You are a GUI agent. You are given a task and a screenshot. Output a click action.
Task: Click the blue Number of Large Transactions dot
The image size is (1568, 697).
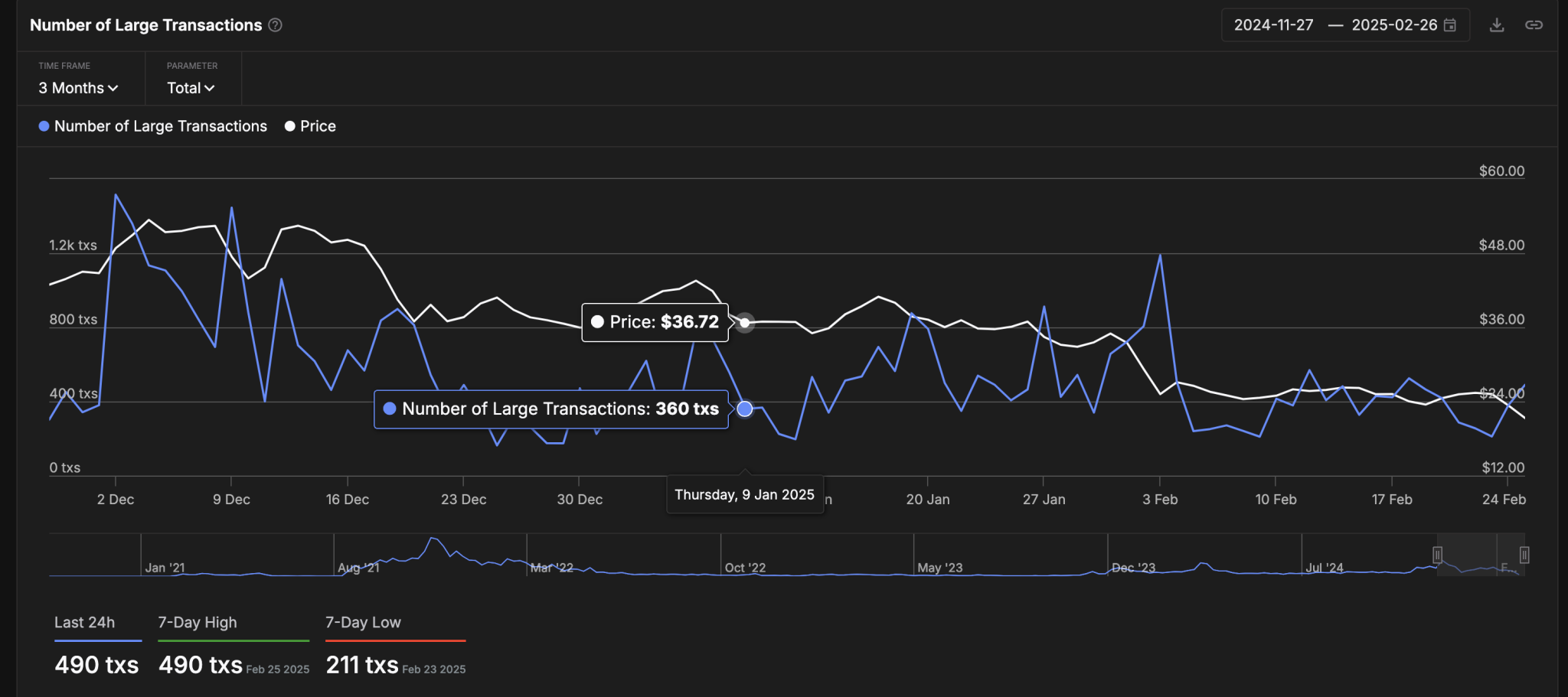(44, 126)
